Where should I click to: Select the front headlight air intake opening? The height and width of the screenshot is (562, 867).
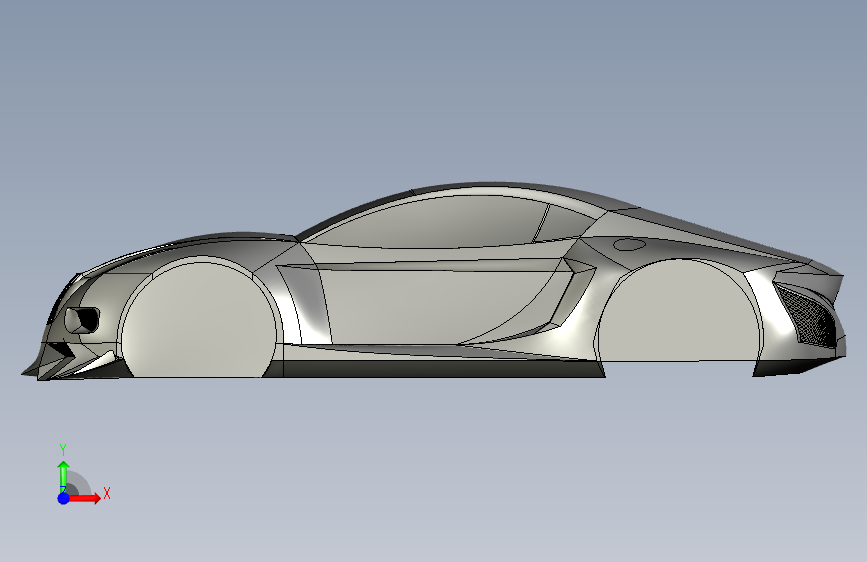82,320
